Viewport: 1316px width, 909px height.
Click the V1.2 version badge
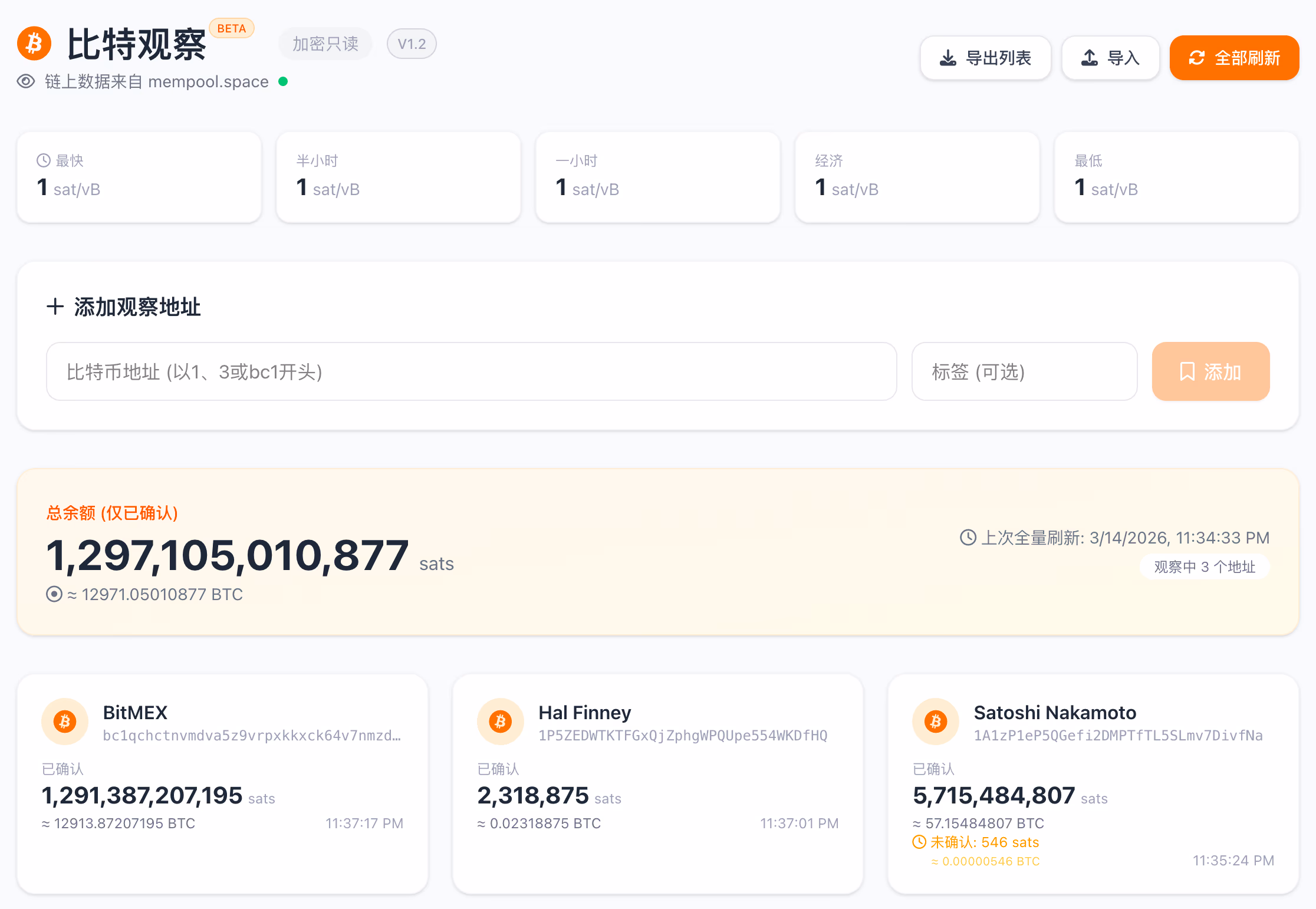tap(412, 44)
